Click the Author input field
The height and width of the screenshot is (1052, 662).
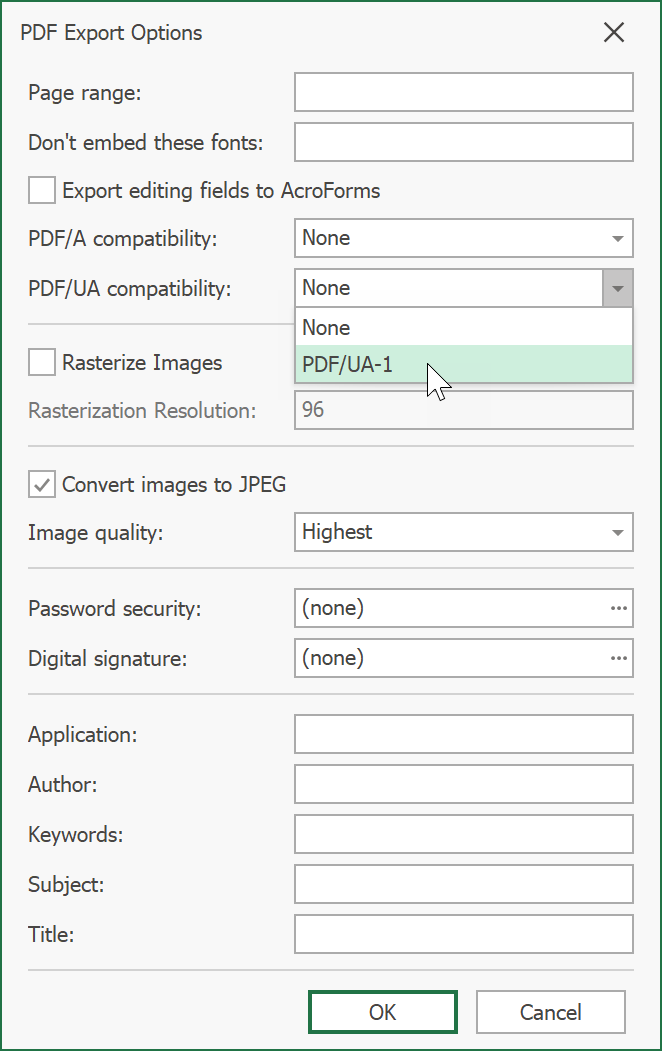point(463,784)
